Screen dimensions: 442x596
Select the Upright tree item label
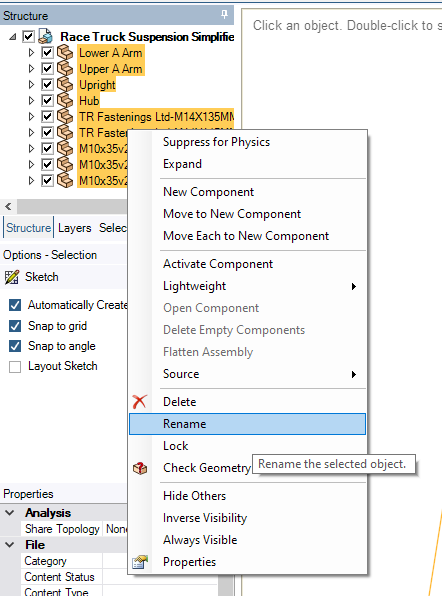(x=97, y=85)
